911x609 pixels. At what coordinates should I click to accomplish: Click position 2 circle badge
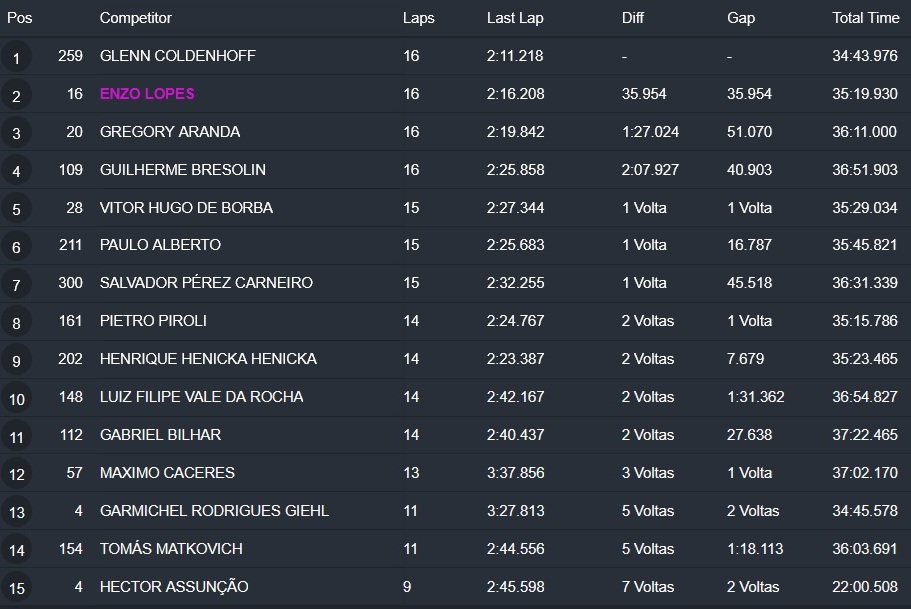[x=16, y=96]
